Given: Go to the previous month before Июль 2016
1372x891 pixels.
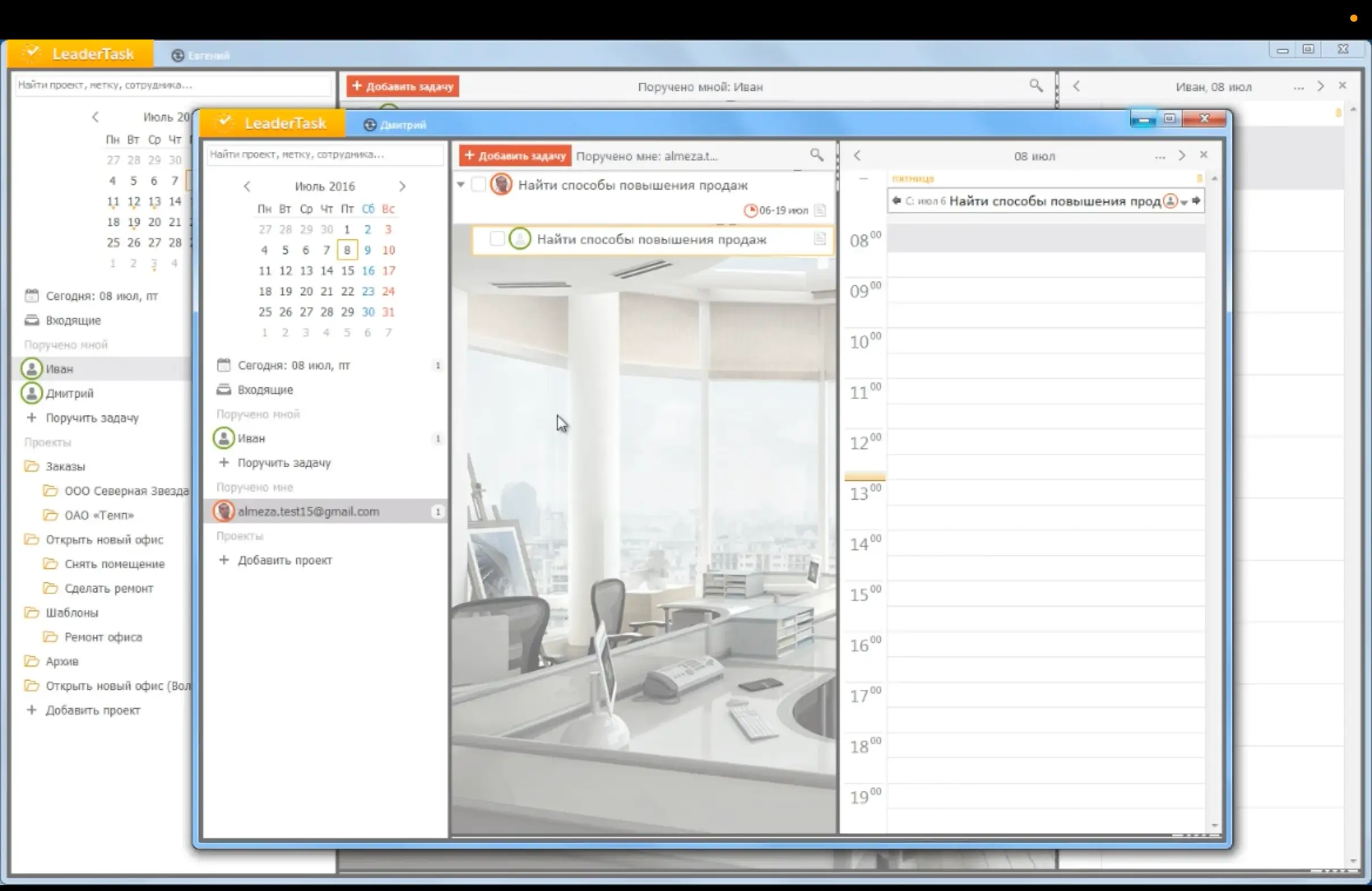Looking at the screenshot, I should click(247, 186).
